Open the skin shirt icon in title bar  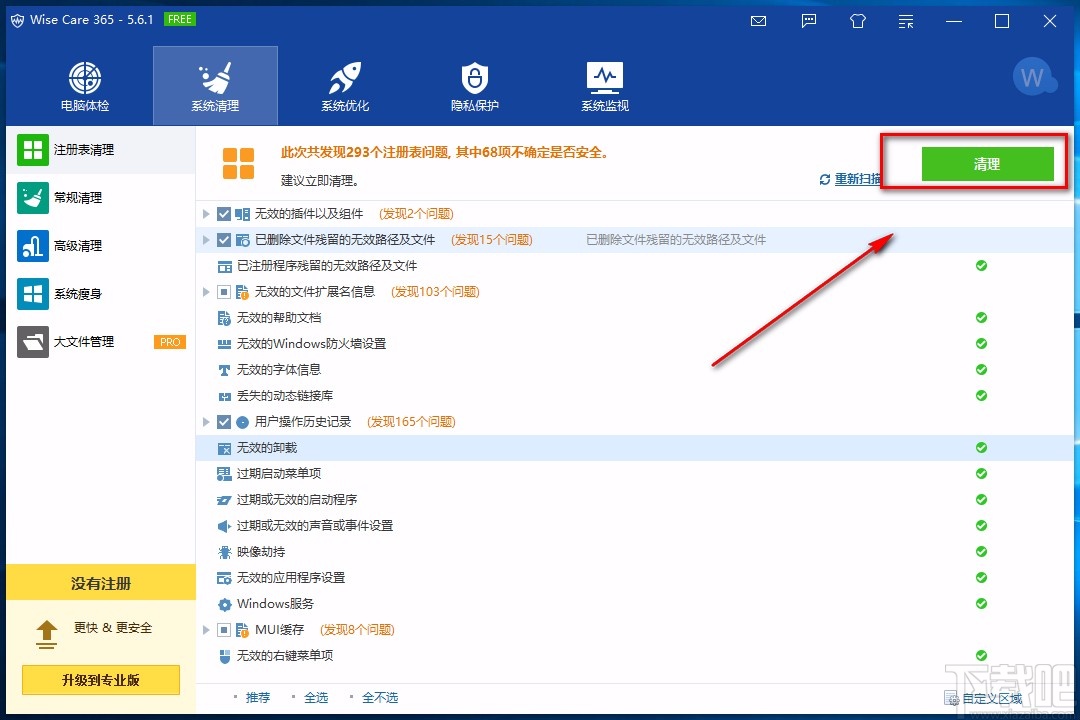(x=858, y=21)
